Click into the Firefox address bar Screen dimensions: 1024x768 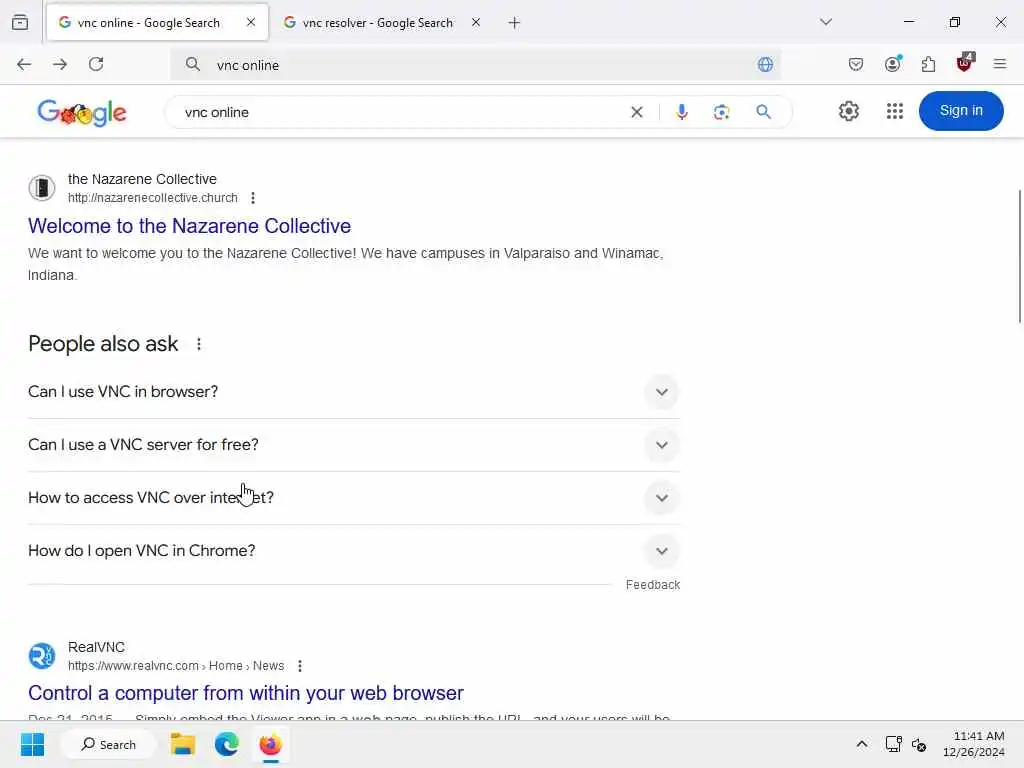[x=475, y=65]
